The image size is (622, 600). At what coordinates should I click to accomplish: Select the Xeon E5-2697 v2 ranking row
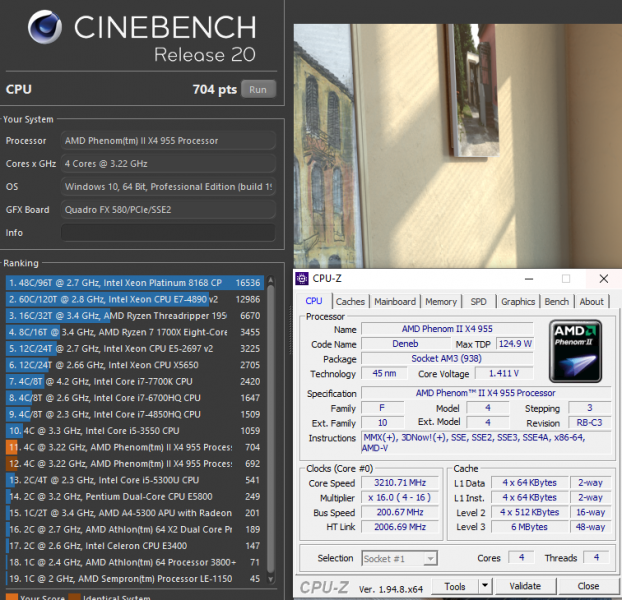pyautogui.click(x=135, y=349)
